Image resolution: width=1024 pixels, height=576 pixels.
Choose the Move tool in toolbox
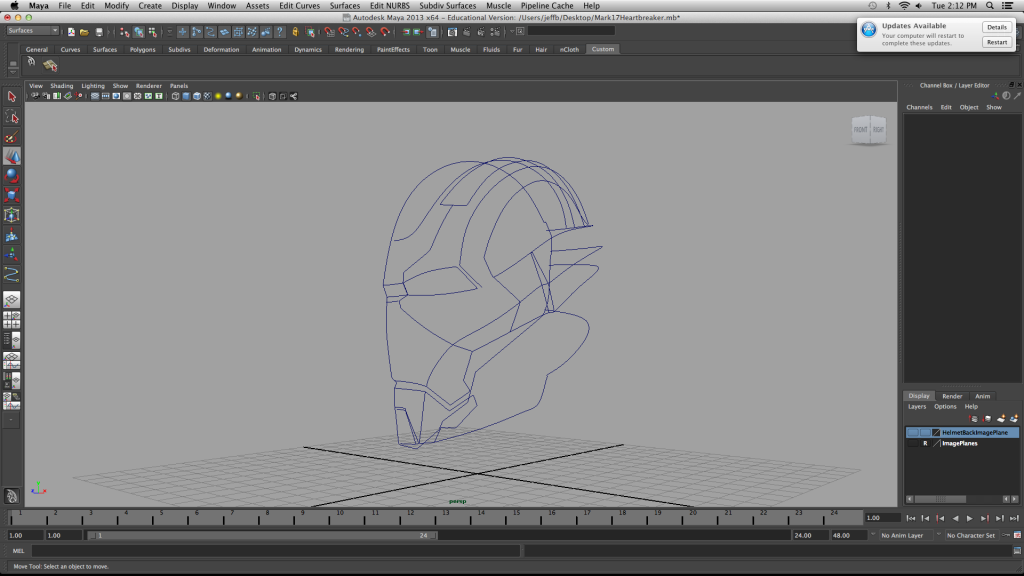coord(12,157)
